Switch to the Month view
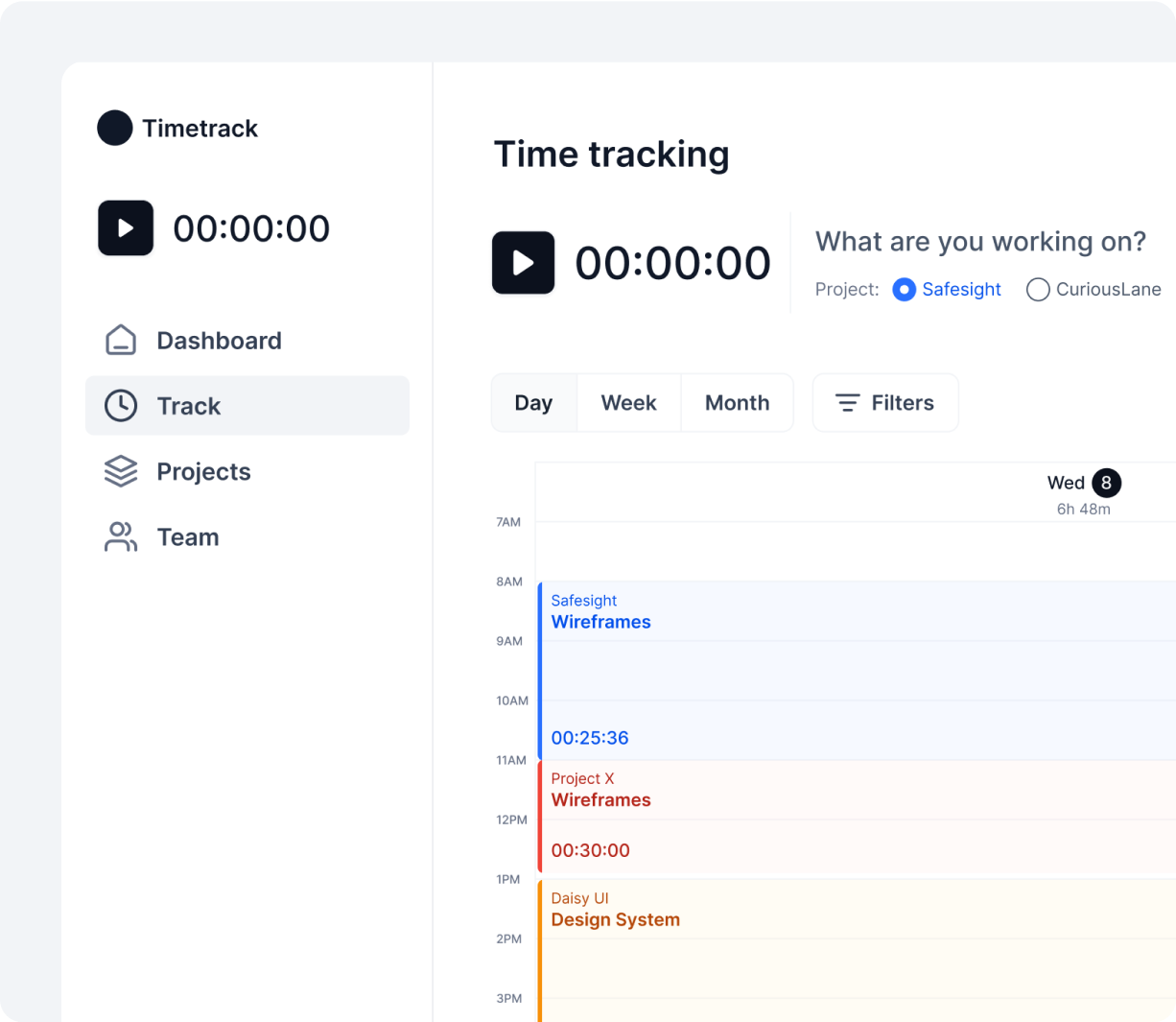Screen dimensions: 1176x1022 (x=737, y=403)
